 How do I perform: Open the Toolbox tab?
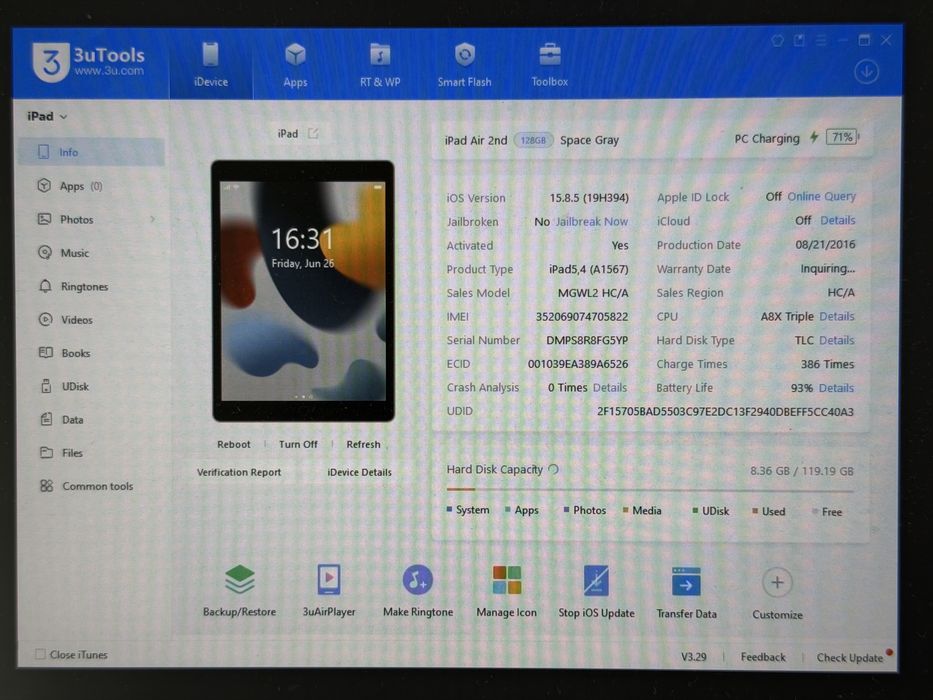549,65
